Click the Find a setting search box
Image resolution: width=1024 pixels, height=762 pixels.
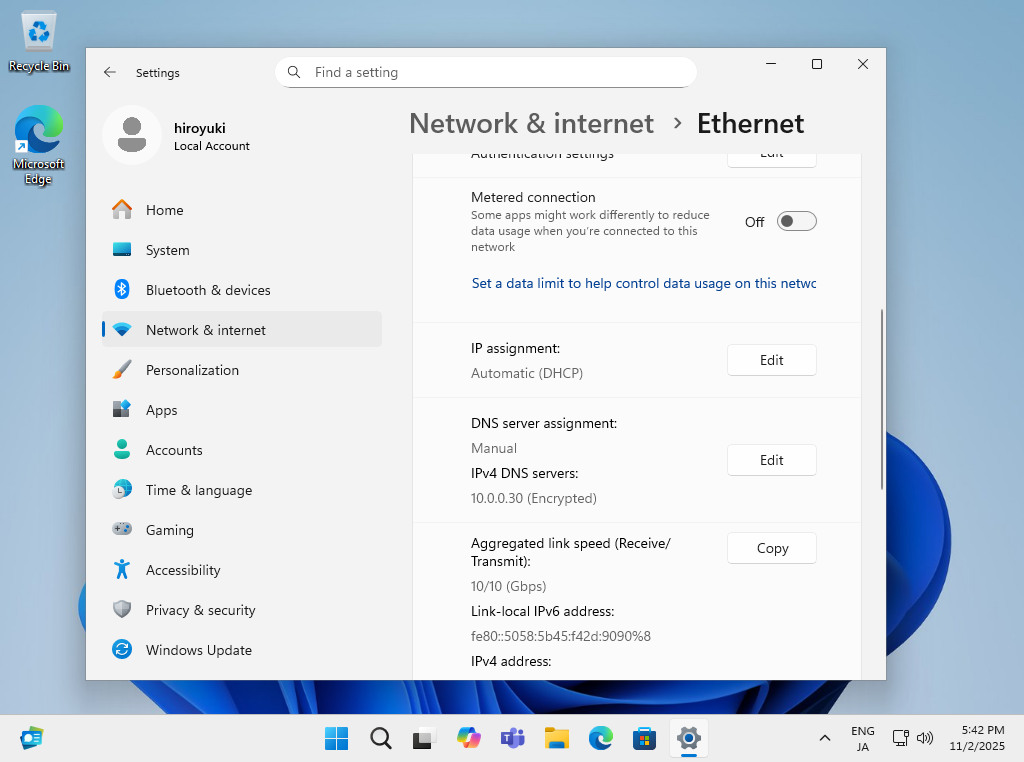click(485, 73)
